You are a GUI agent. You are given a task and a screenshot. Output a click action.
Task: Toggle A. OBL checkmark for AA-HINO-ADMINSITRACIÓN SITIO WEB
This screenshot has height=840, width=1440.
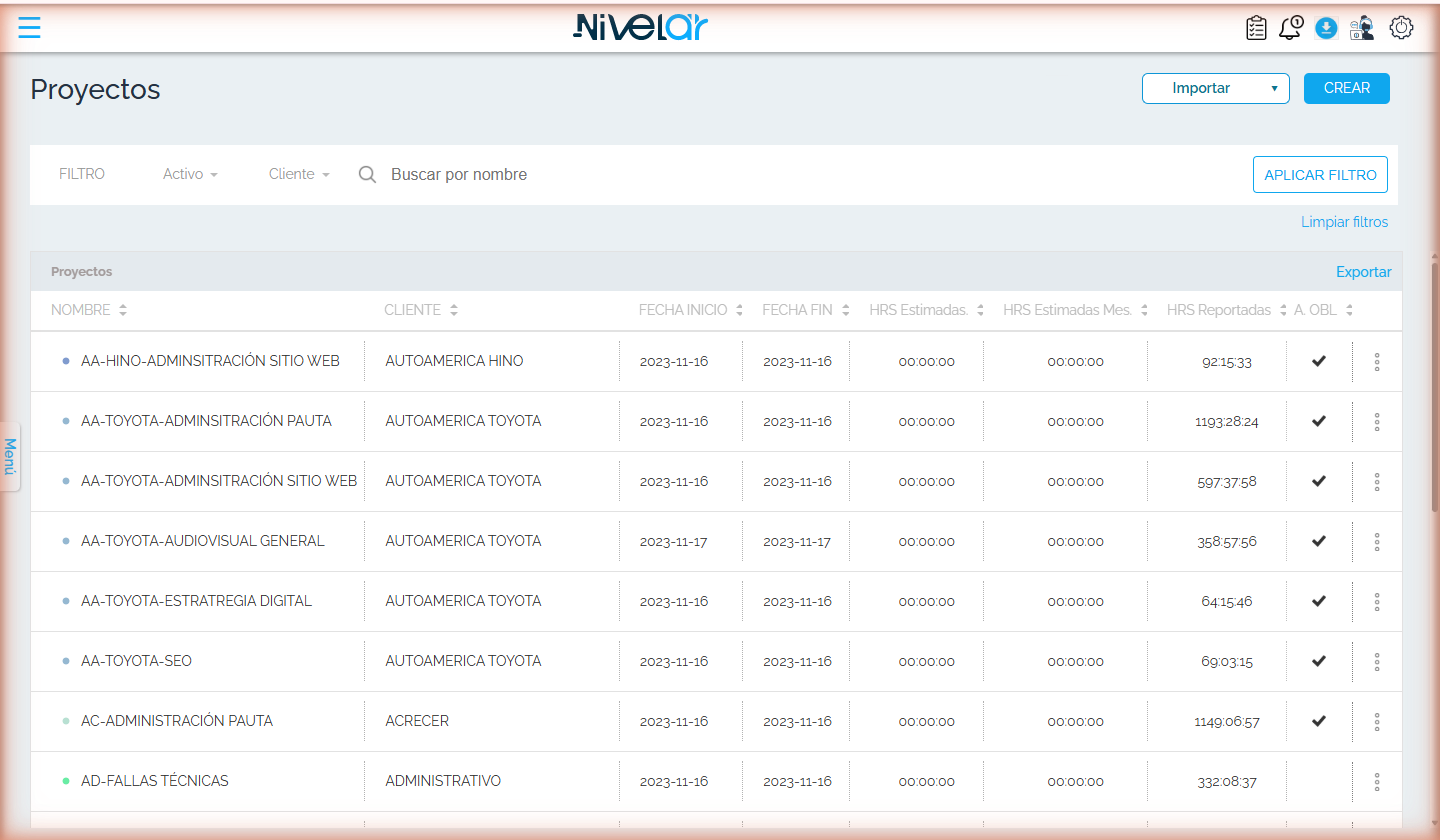pos(1319,361)
